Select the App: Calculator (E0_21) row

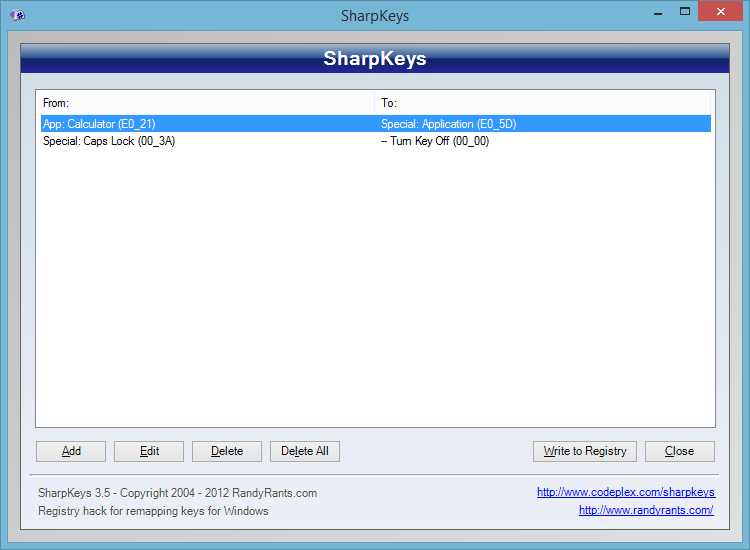click(376, 124)
